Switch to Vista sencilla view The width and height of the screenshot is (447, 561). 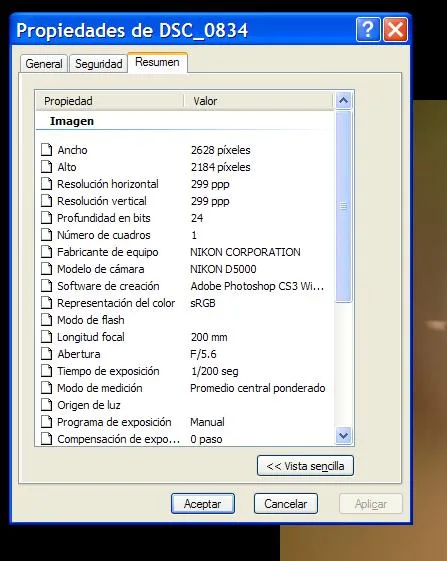[305, 466]
